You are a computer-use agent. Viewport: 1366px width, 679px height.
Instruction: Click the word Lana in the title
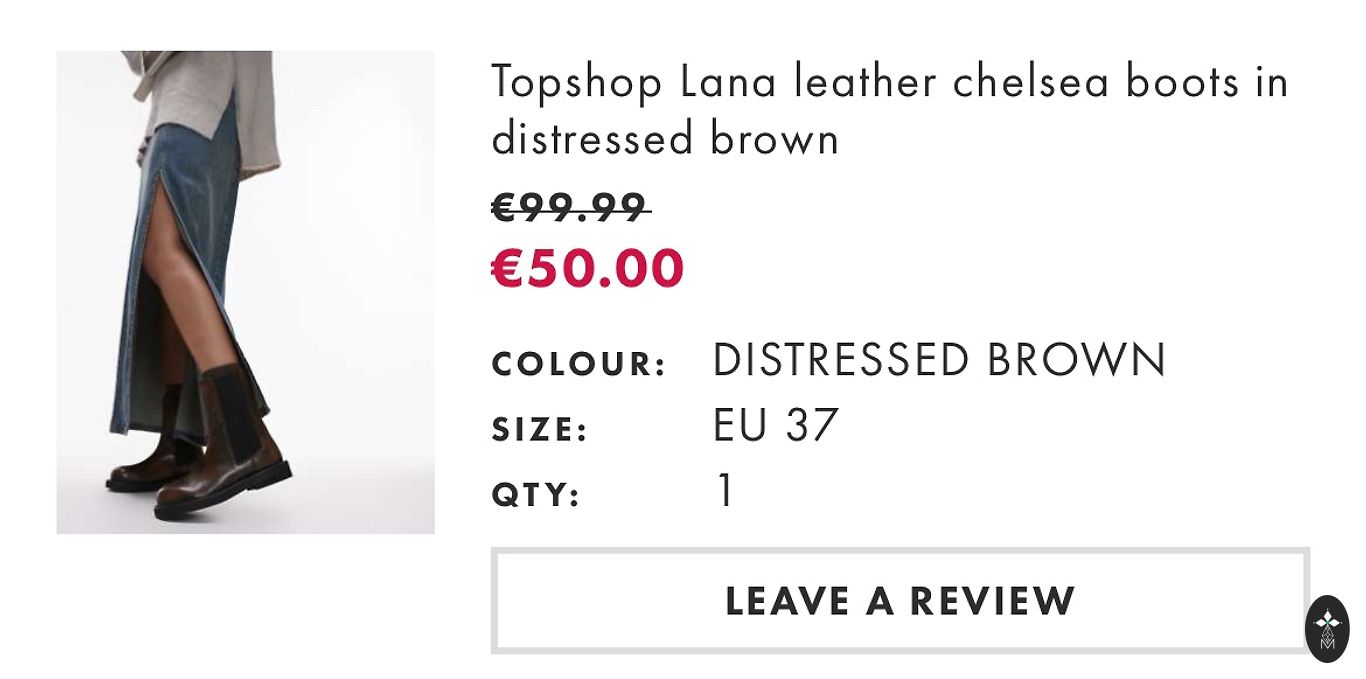pyautogui.click(x=728, y=83)
